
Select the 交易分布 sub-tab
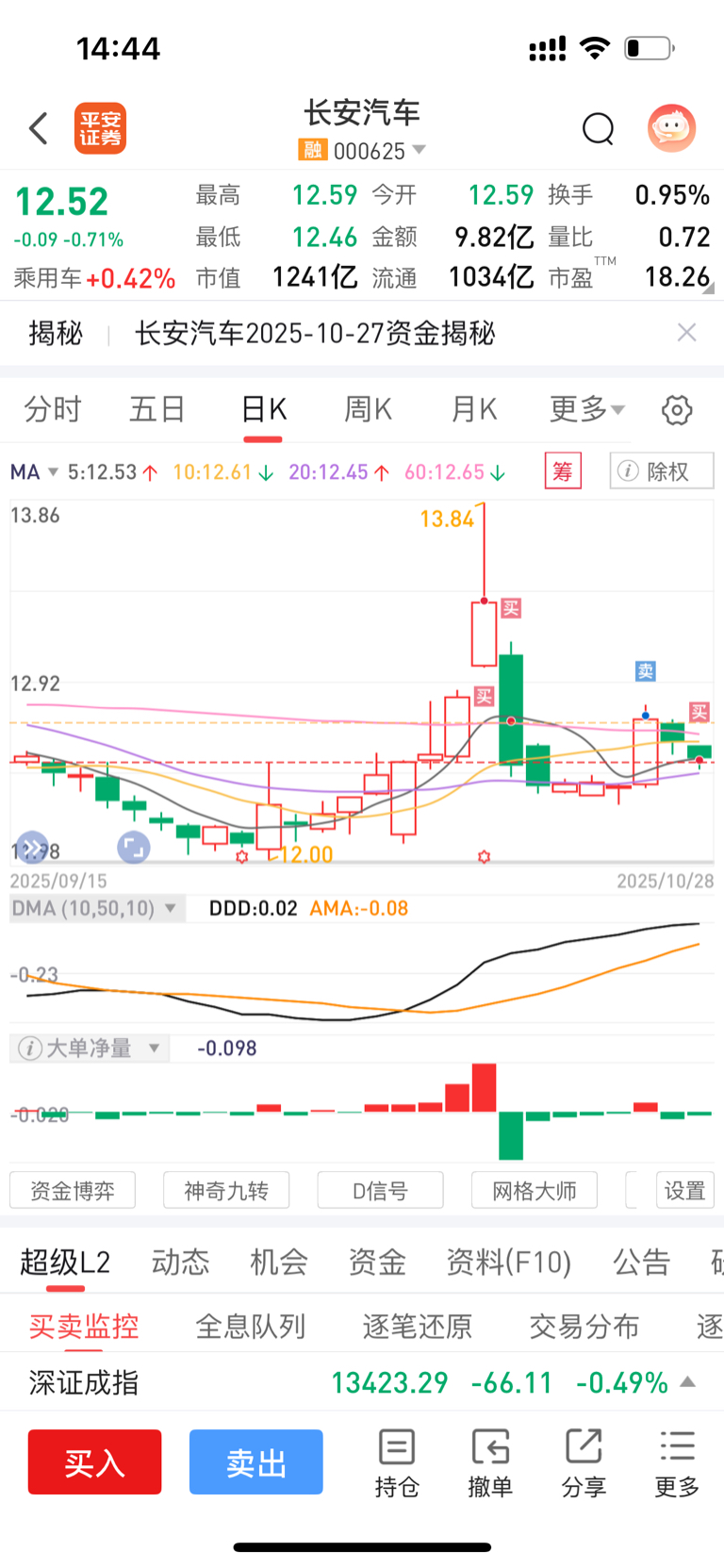click(584, 1327)
